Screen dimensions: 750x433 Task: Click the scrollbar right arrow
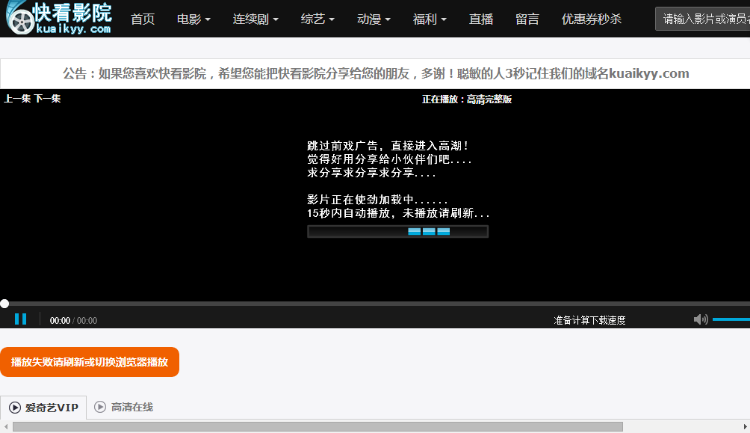tap(745, 426)
